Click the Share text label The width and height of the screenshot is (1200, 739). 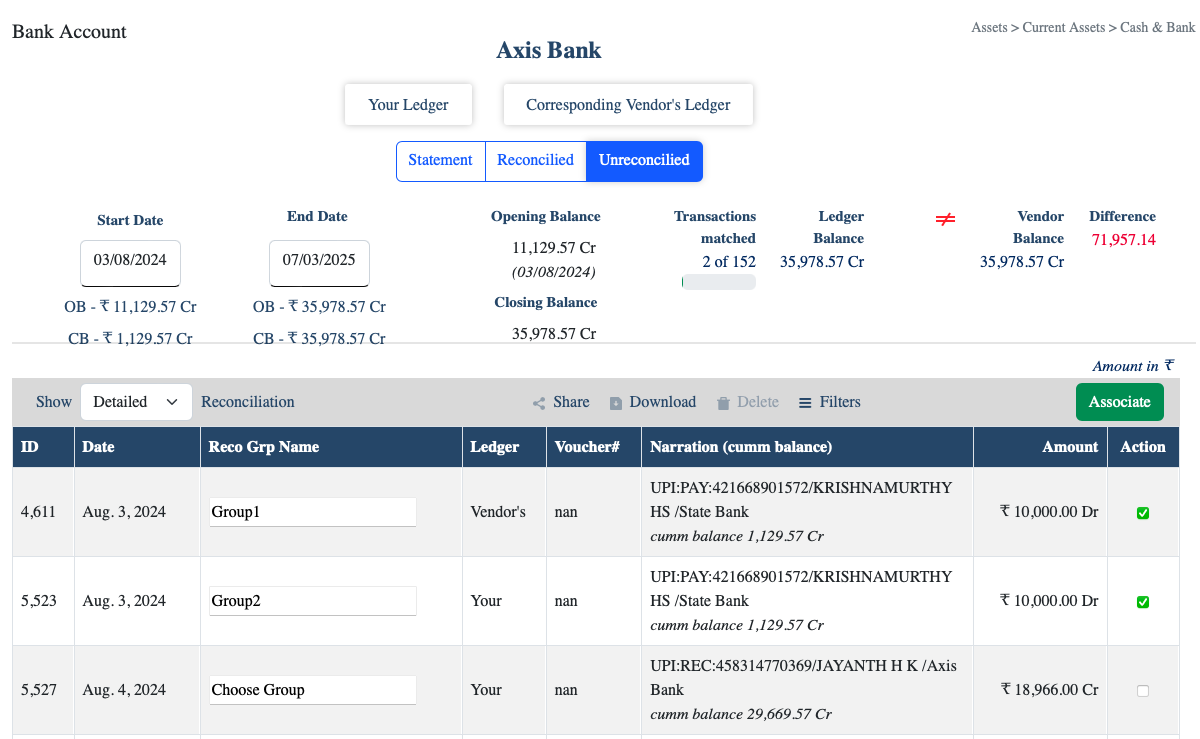point(571,402)
